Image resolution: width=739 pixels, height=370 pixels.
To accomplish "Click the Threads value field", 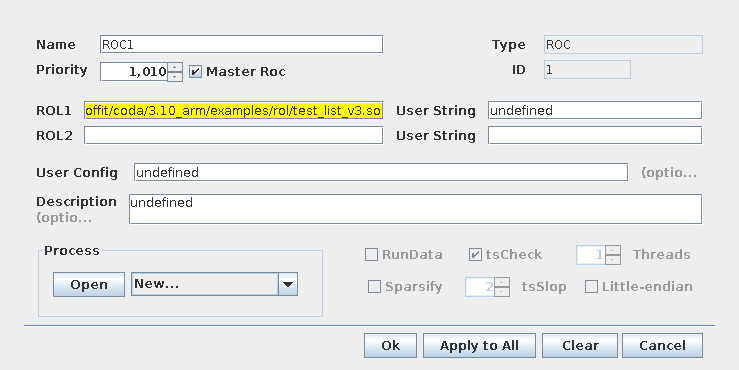I will [591, 255].
